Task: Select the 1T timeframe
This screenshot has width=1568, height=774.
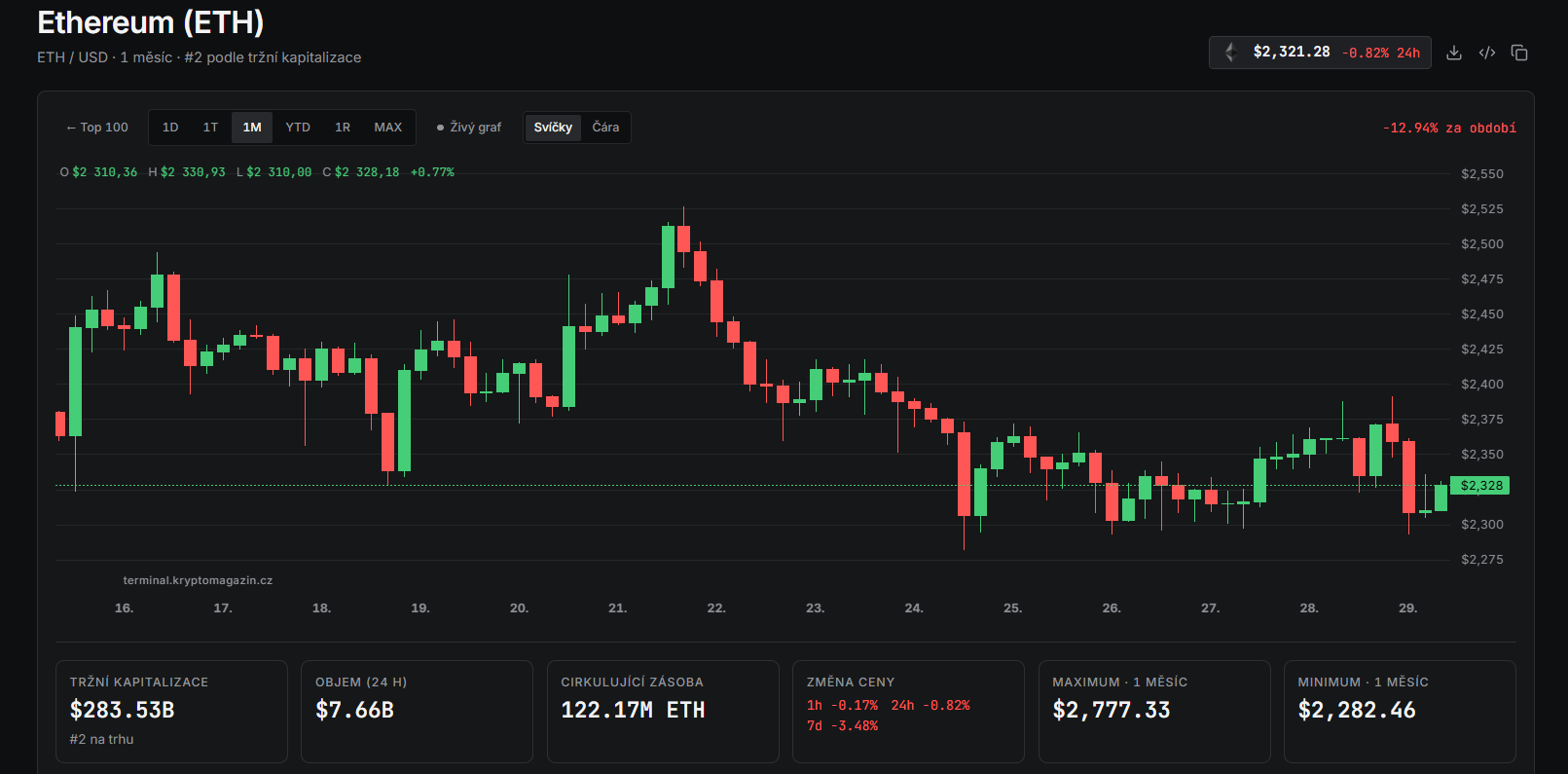Action: 210,128
